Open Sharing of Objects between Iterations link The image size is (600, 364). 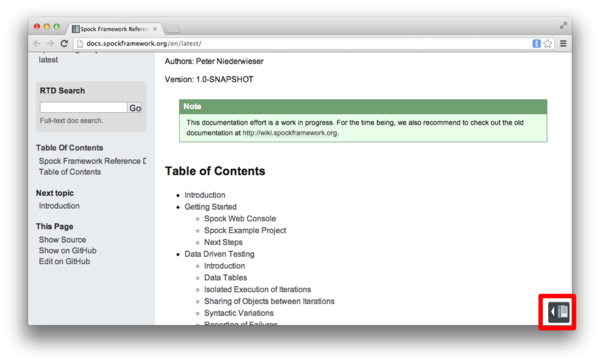pyautogui.click(x=269, y=302)
